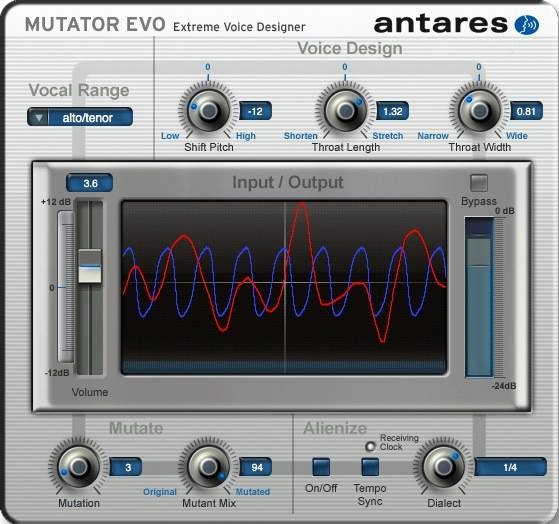Image resolution: width=559 pixels, height=524 pixels.
Task: Click the Mutation value field showing 3
Action: pos(126,467)
